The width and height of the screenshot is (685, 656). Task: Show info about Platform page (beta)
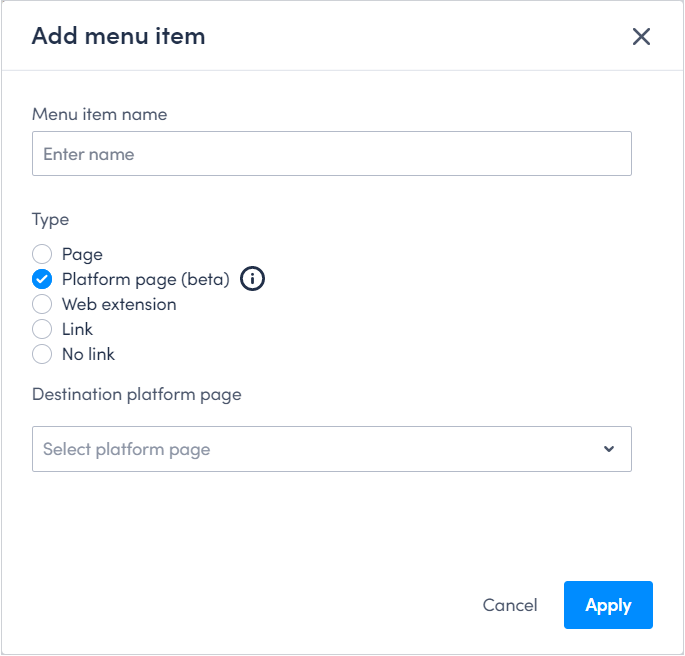click(x=252, y=279)
